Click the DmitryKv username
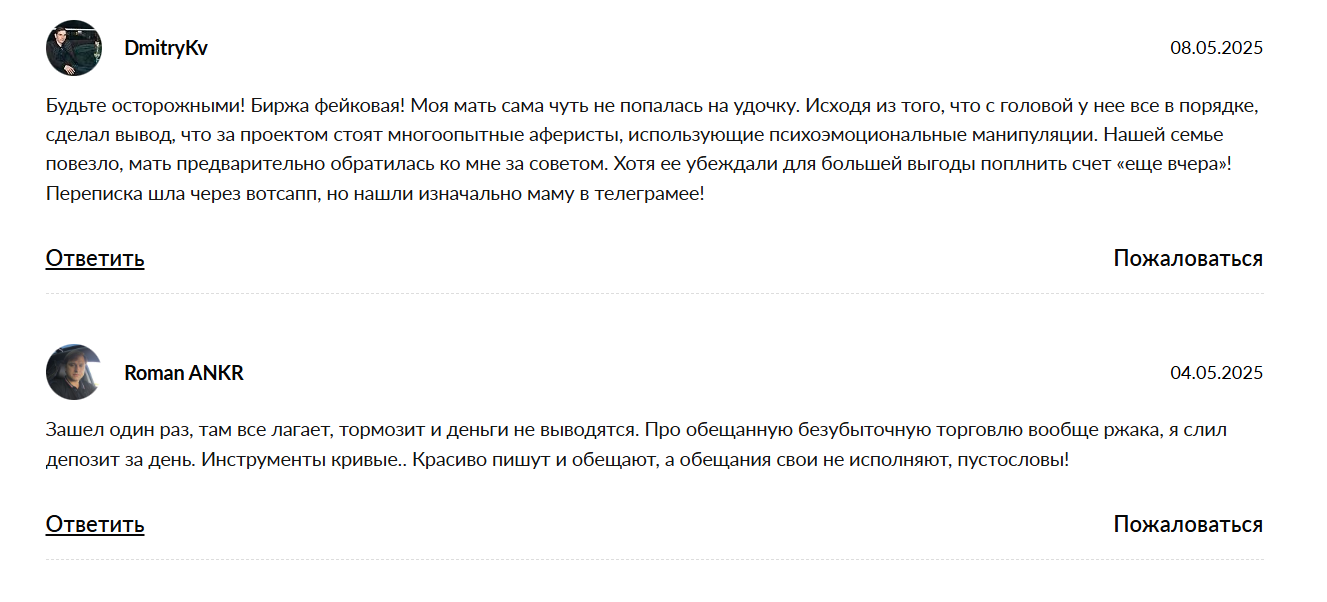The height and width of the screenshot is (602, 1327). click(166, 48)
